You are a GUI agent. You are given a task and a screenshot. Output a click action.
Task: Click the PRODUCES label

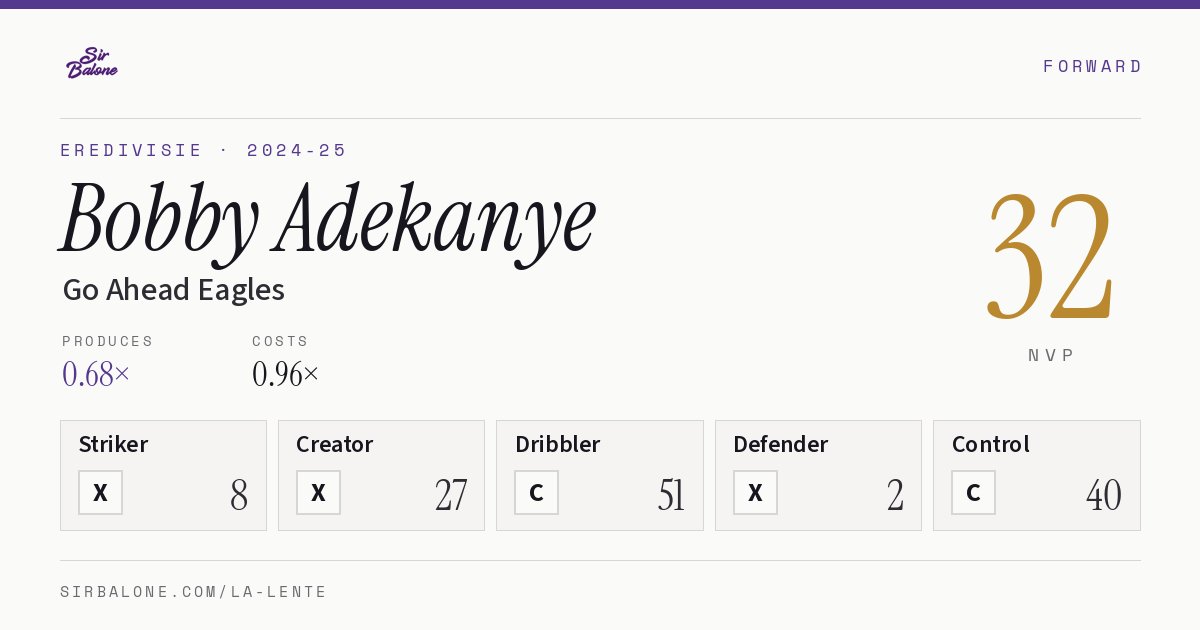coord(108,341)
